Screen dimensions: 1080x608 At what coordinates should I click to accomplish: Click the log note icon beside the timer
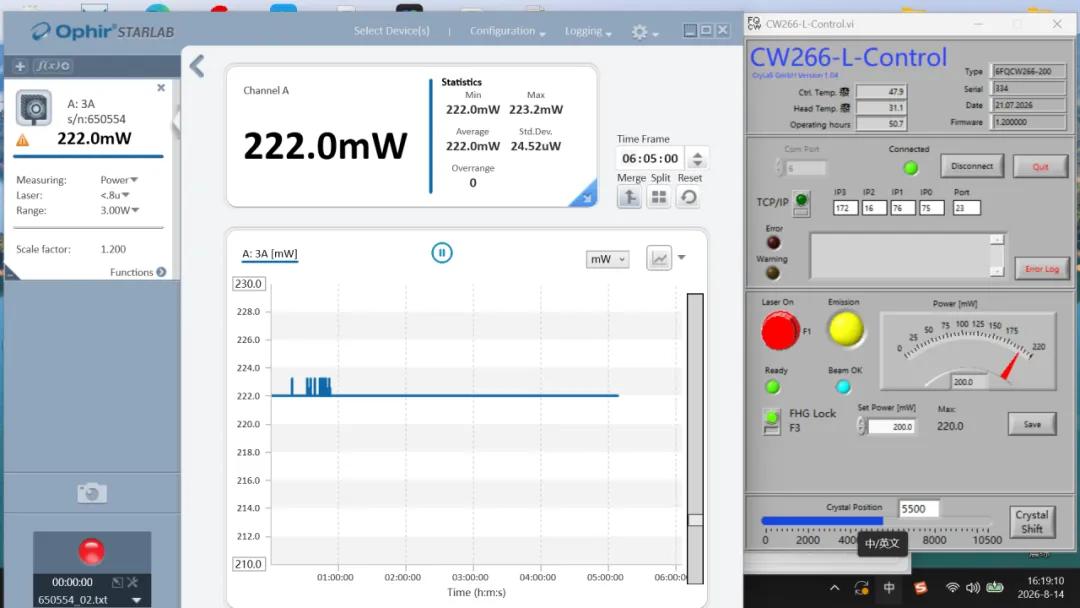[x=117, y=583]
